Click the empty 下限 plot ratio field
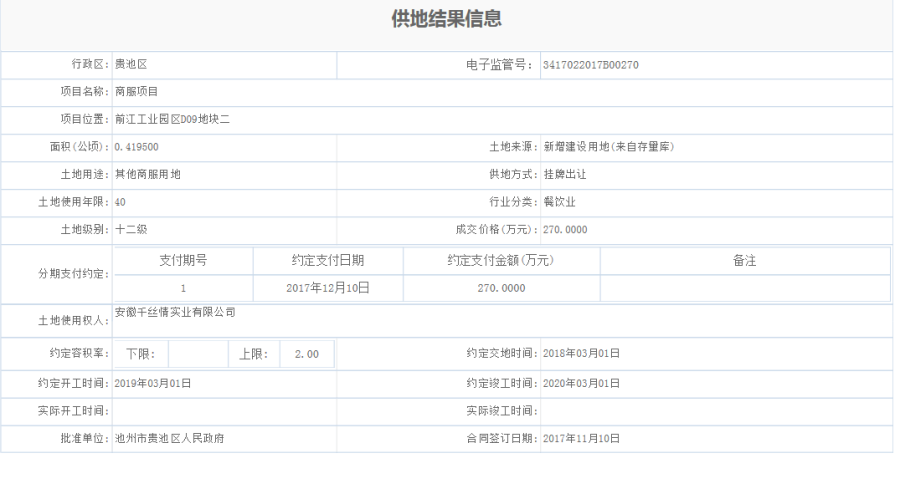The image size is (900, 499). point(197,354)
